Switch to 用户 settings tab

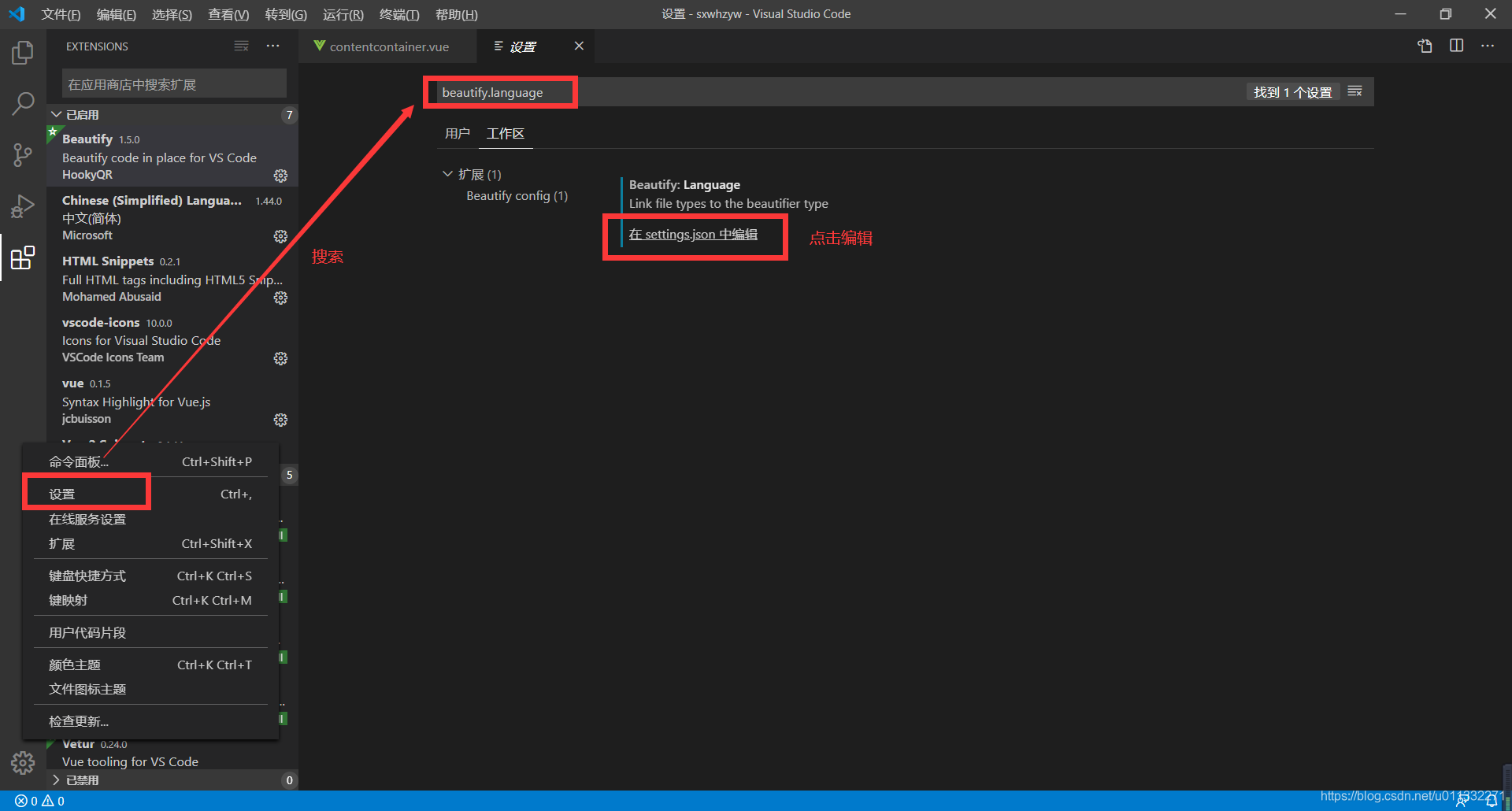457,133
